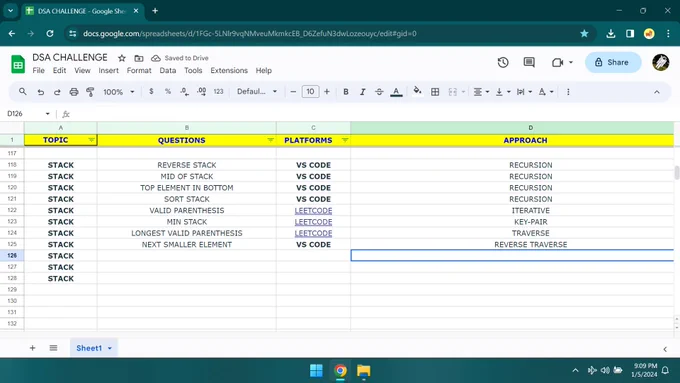Open the Sheet1 tab options arrow

pos(110,348)
